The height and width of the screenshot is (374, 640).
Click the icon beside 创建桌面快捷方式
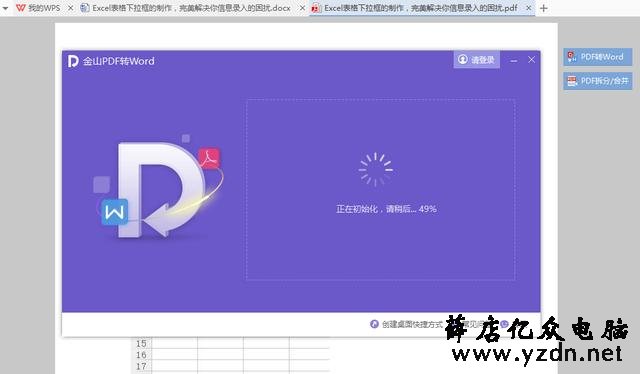coord(374,324)
